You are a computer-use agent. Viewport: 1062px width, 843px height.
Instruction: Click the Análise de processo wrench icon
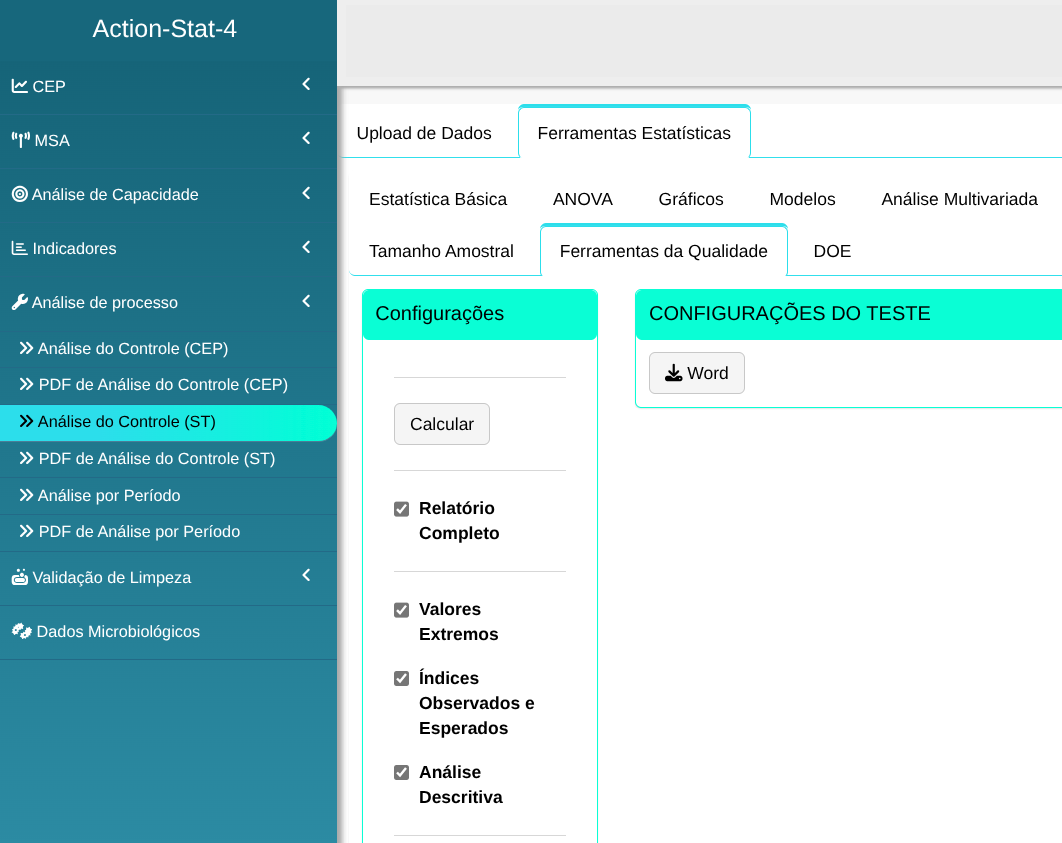(19, 302)
